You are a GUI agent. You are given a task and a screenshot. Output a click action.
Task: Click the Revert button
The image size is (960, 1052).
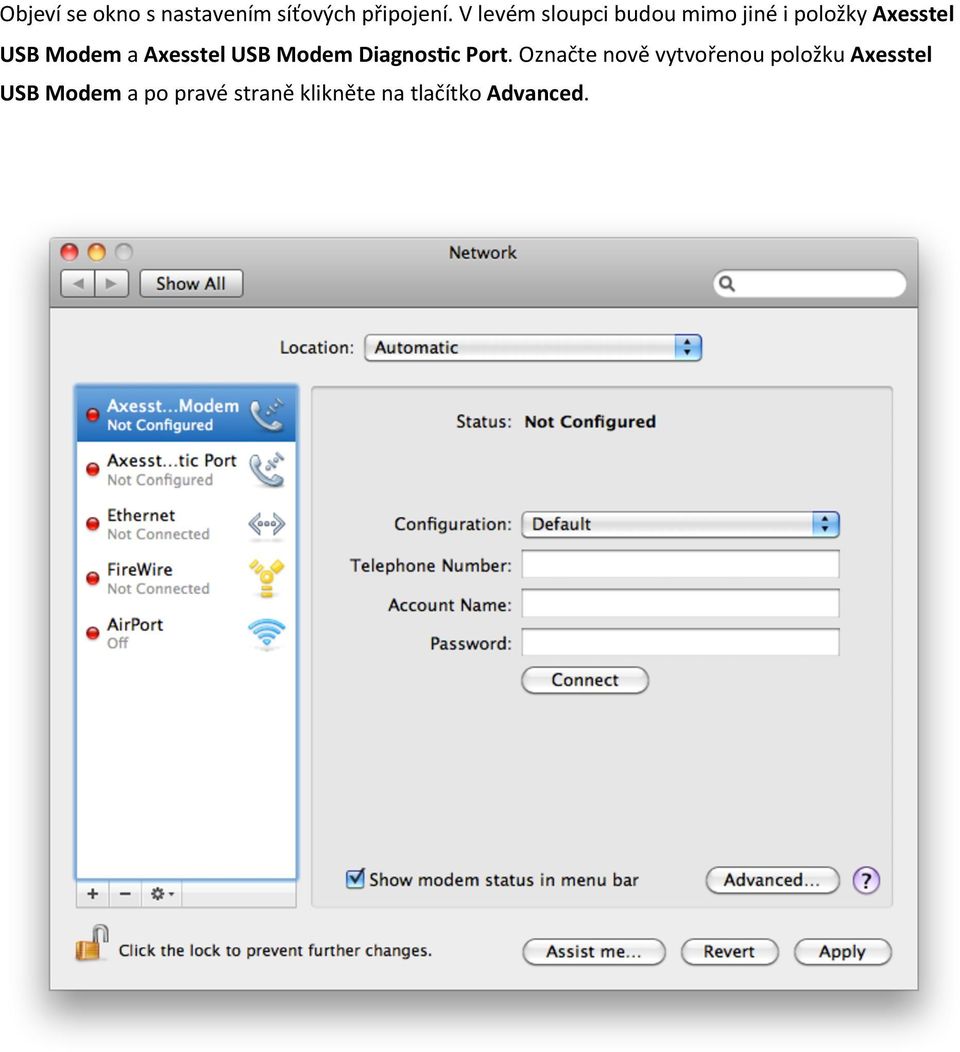click(x=729, y=951)
